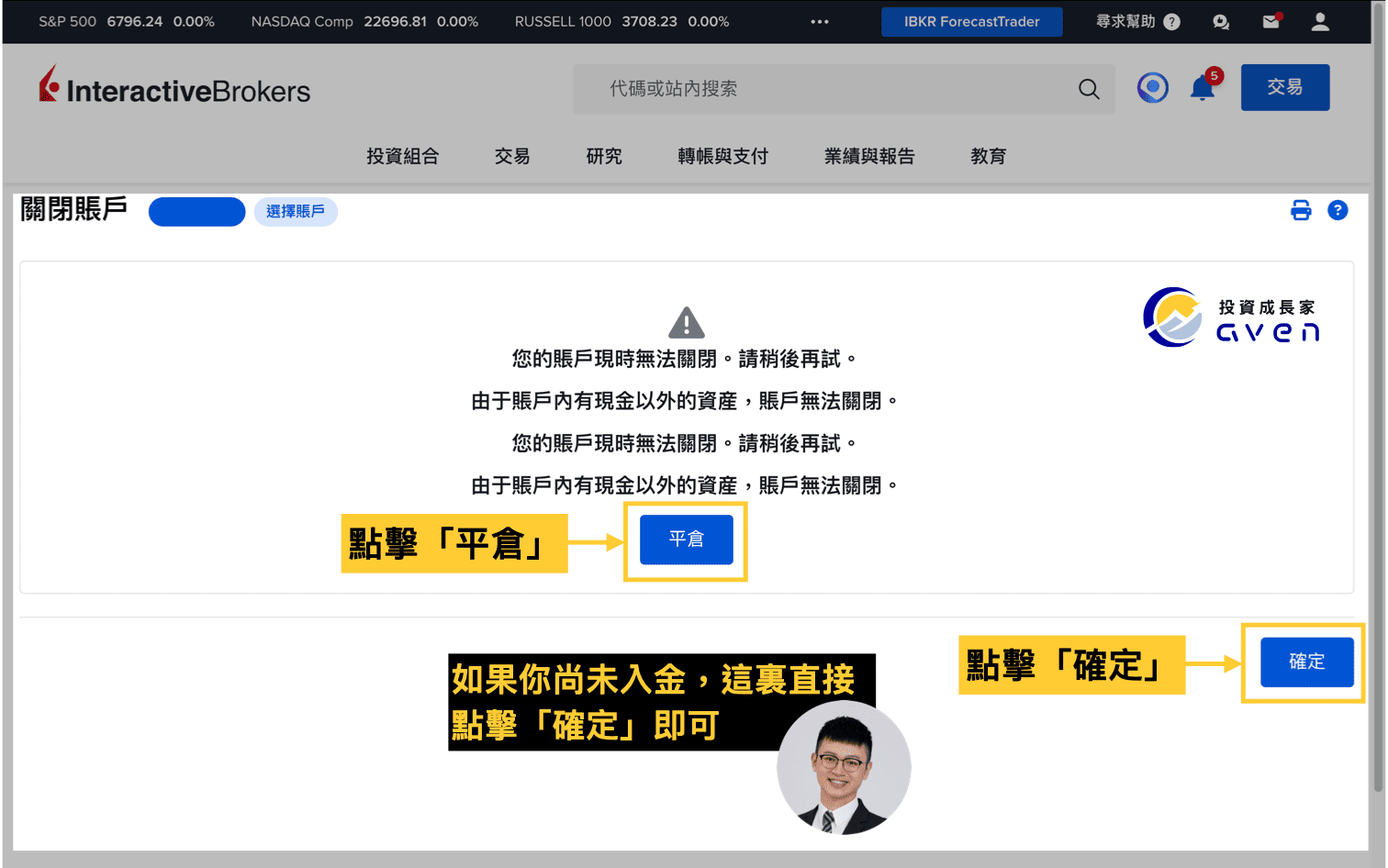The image size is (1388, 868).
Task: Click the 確定 confirmation button
Action: coord(1306,662)
